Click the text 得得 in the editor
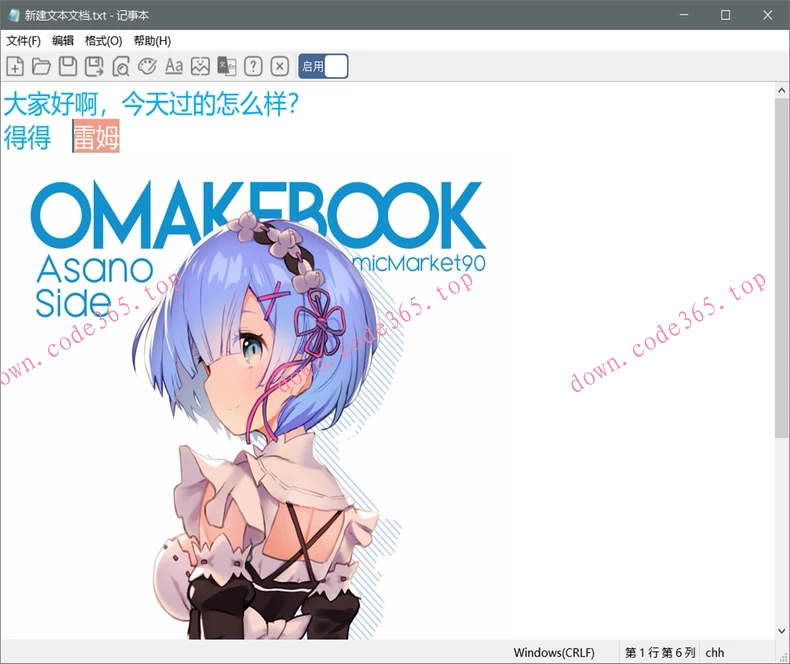The height and width of the screenshot is (664, 790). pyautogui.click(x=27, y=137)
